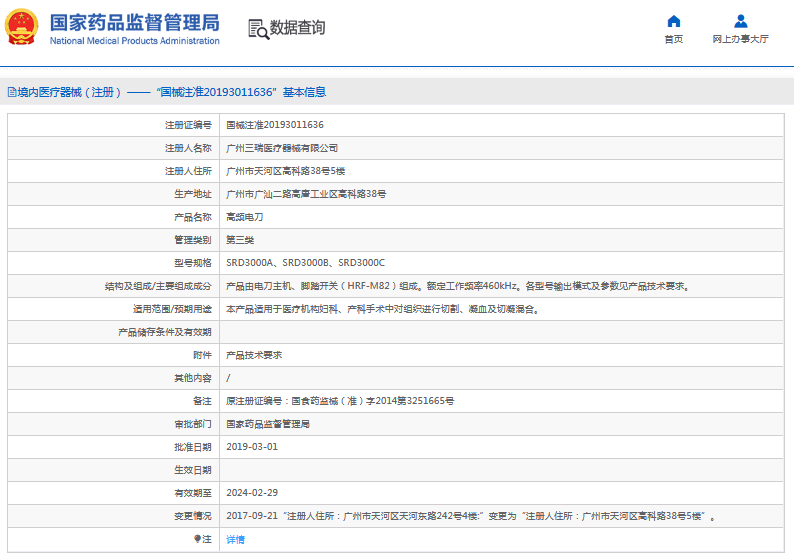Screen dimensions: 794x559
Task: Click the 审批部门 row label
Action: [x=192, y=424]
